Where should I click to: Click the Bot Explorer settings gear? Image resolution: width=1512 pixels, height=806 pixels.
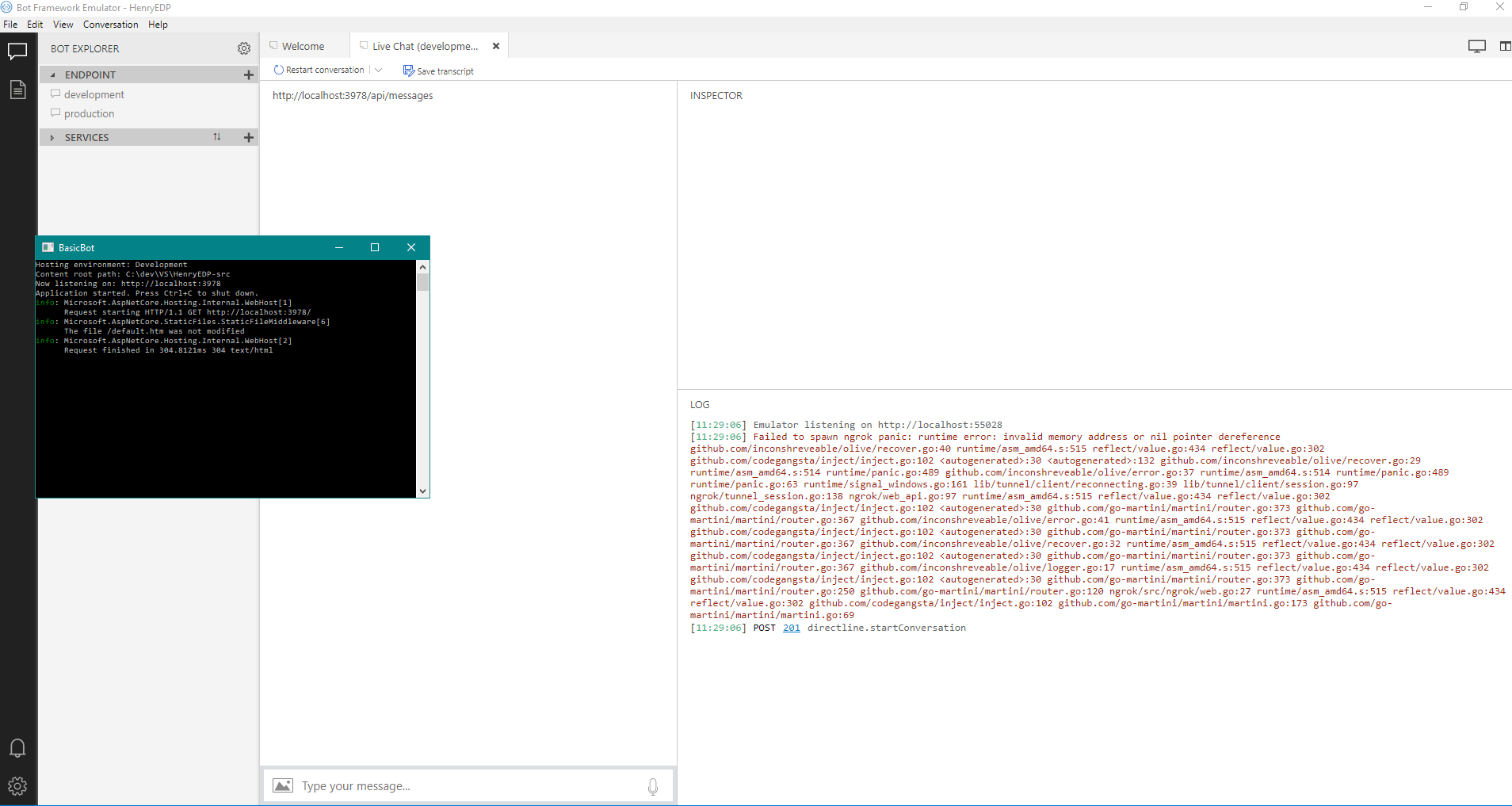pyautogui.click(x=244, y=48)
